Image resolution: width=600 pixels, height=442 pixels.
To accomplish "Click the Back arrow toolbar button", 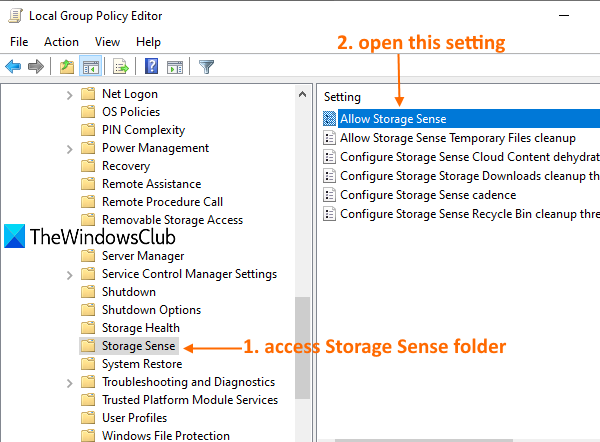I will point(13,67).
